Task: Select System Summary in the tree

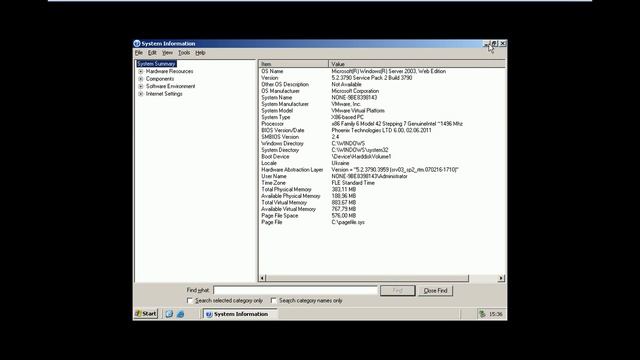Action: pos(156,64)
